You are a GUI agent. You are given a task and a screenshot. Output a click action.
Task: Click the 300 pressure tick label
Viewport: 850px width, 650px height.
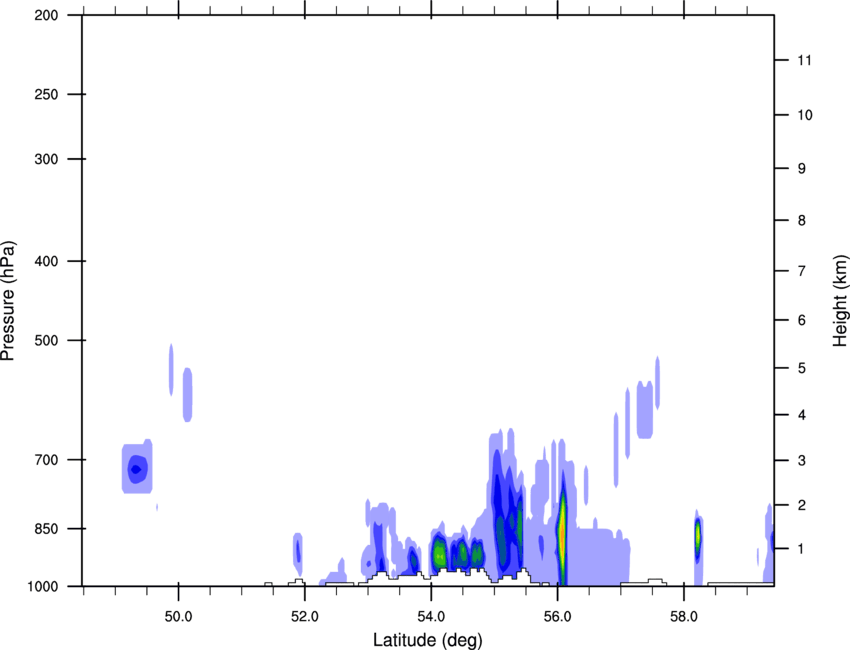[x=46, y=159]
